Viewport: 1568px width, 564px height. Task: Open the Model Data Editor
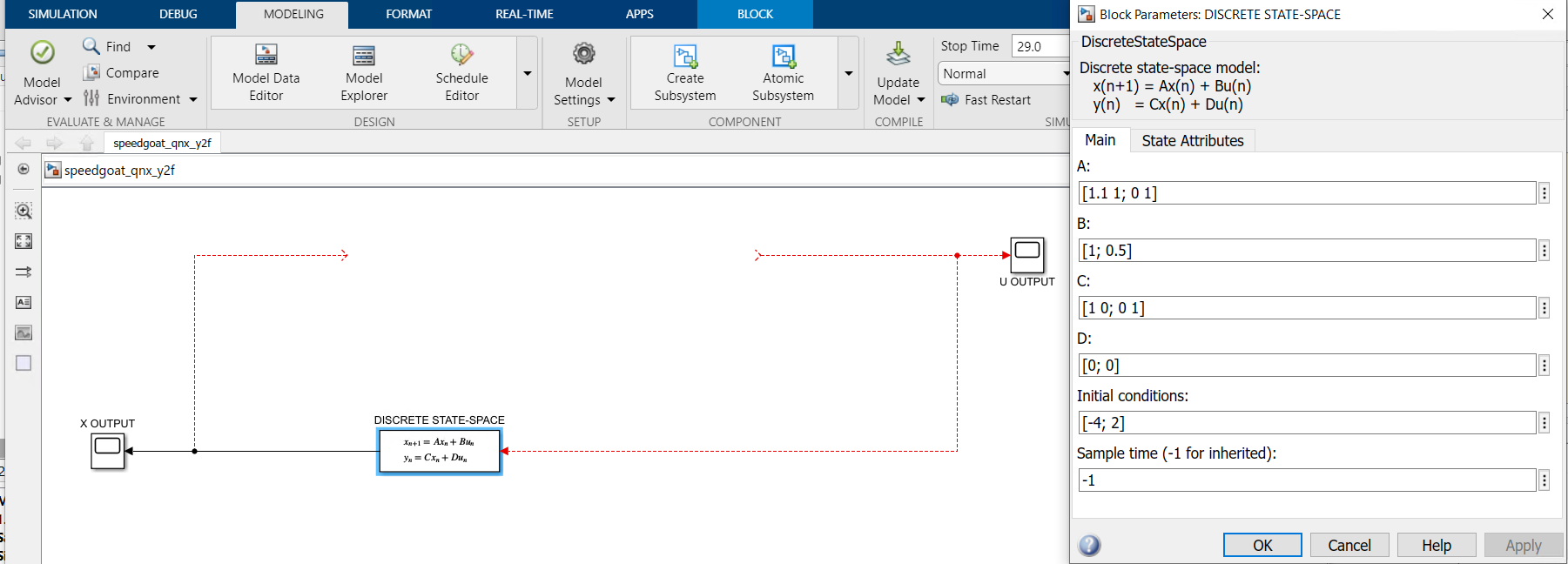(x=266, y=56)
